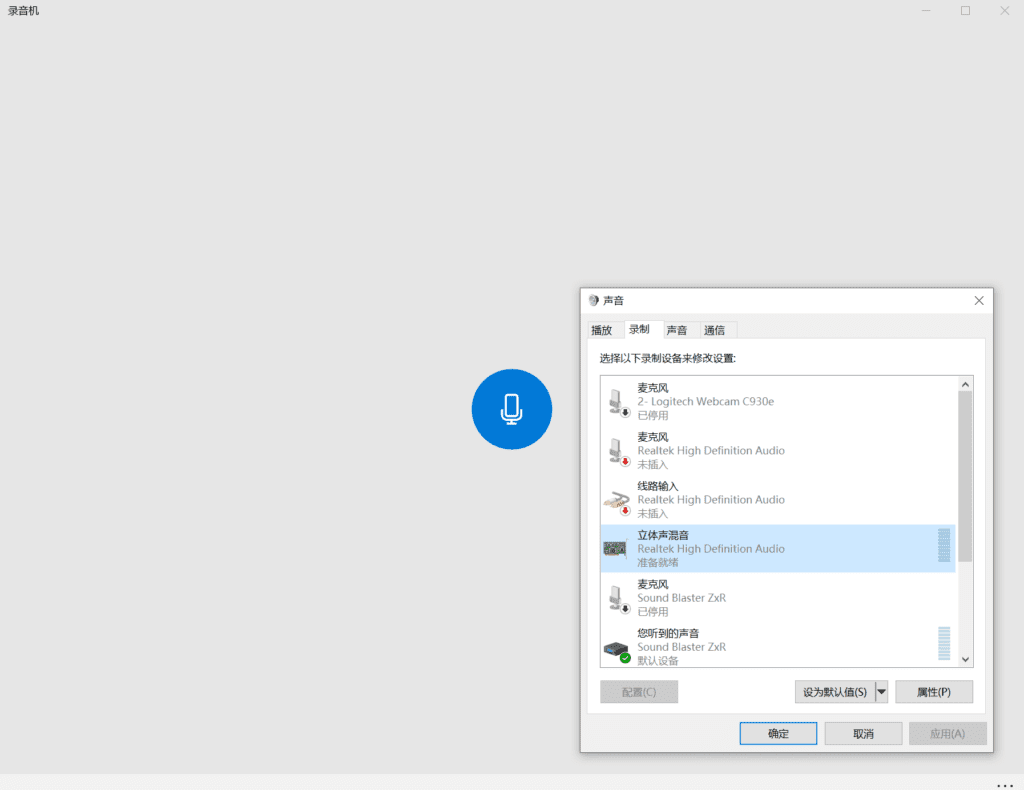Screen dimensions: 1024x790
Task: Click the stereo mix sound card icon
Action: tap(615, 549)
